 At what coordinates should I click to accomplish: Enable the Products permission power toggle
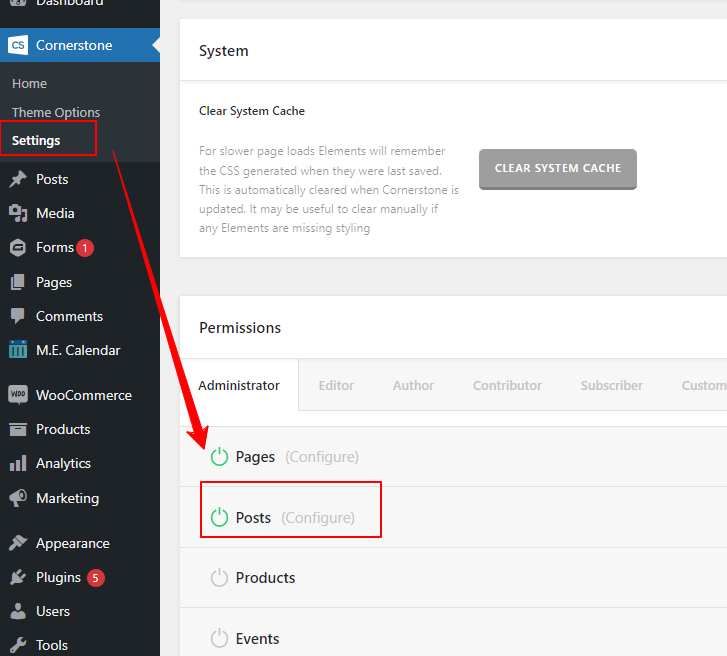[219, 578]
